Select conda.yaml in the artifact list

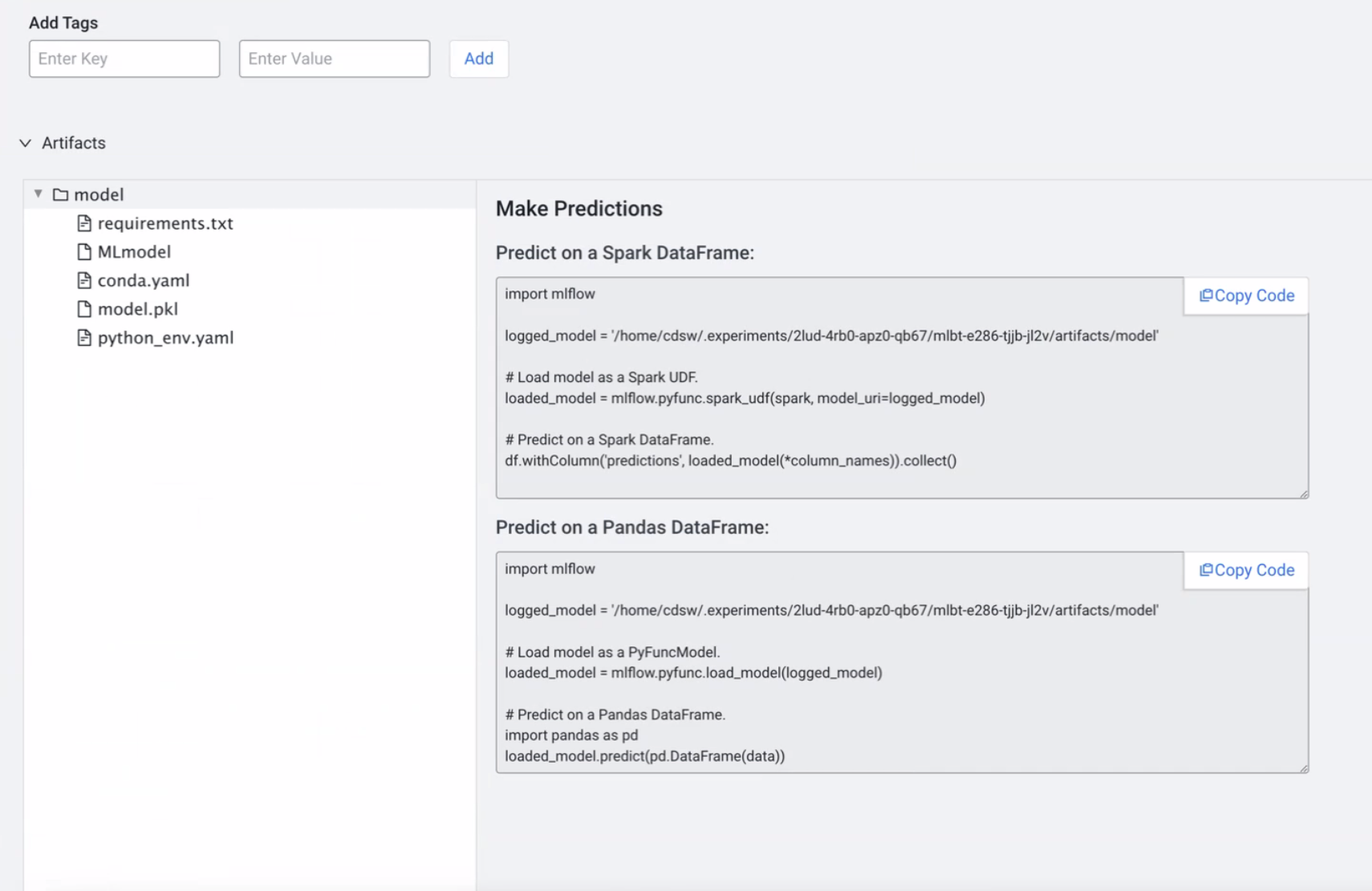[144, 280]
